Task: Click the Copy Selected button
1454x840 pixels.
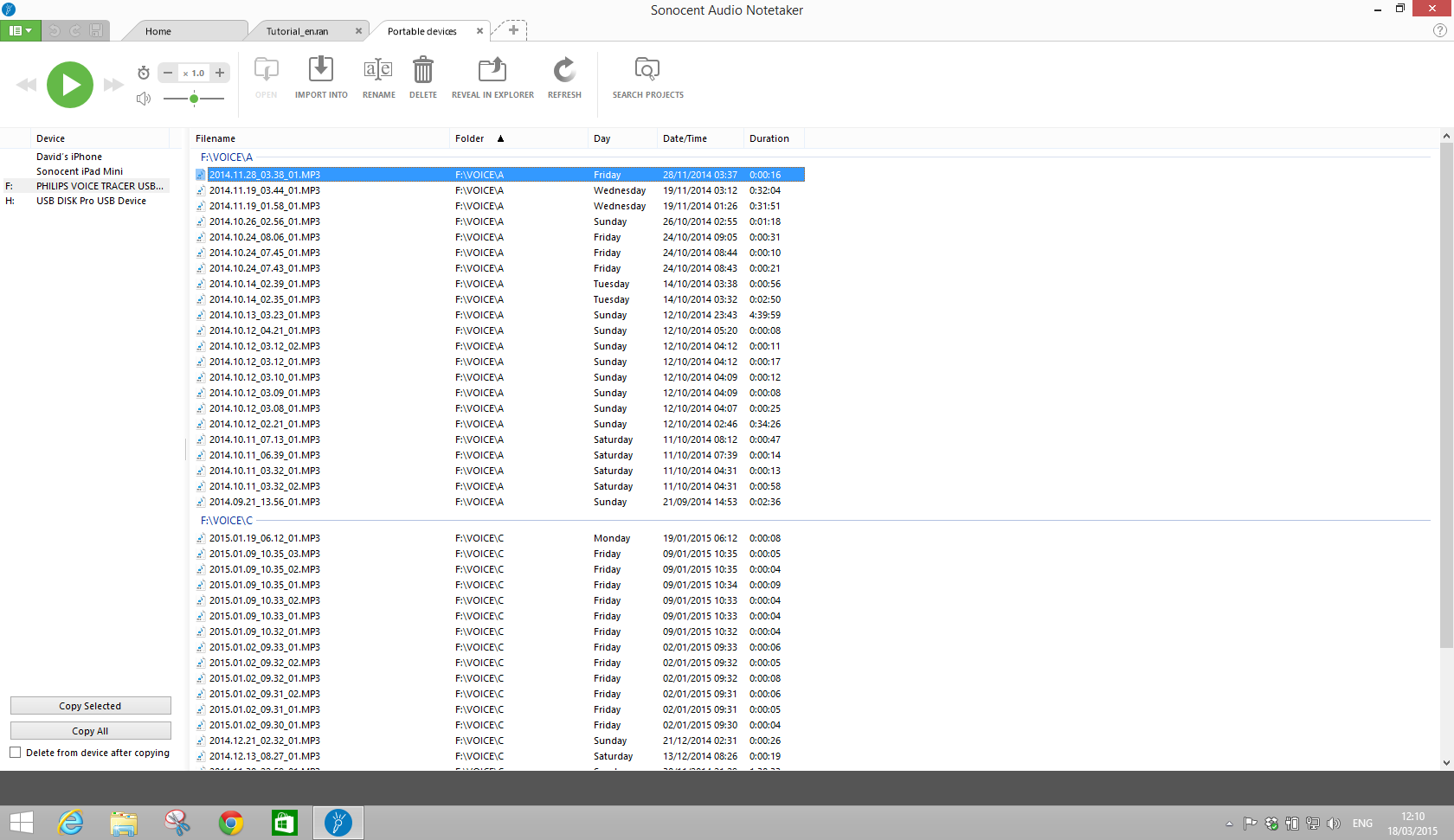Action: [x=91, y=706]
